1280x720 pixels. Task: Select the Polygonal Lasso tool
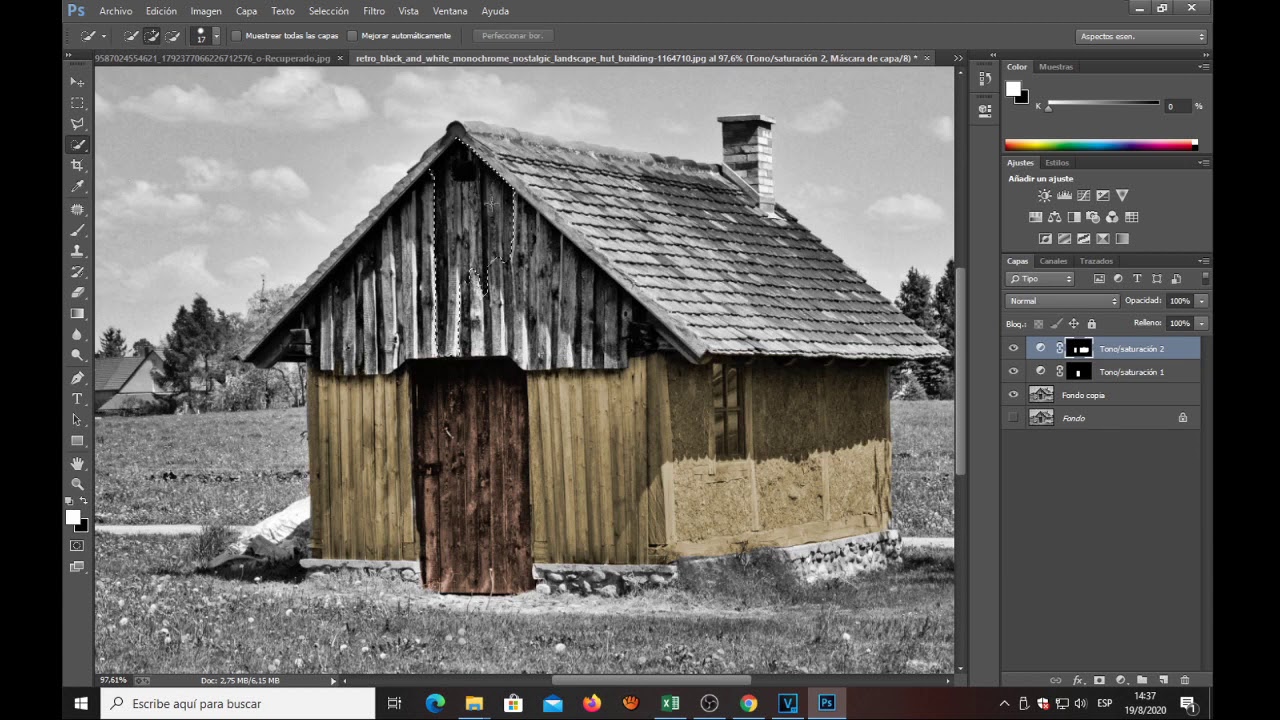[77, 124]
